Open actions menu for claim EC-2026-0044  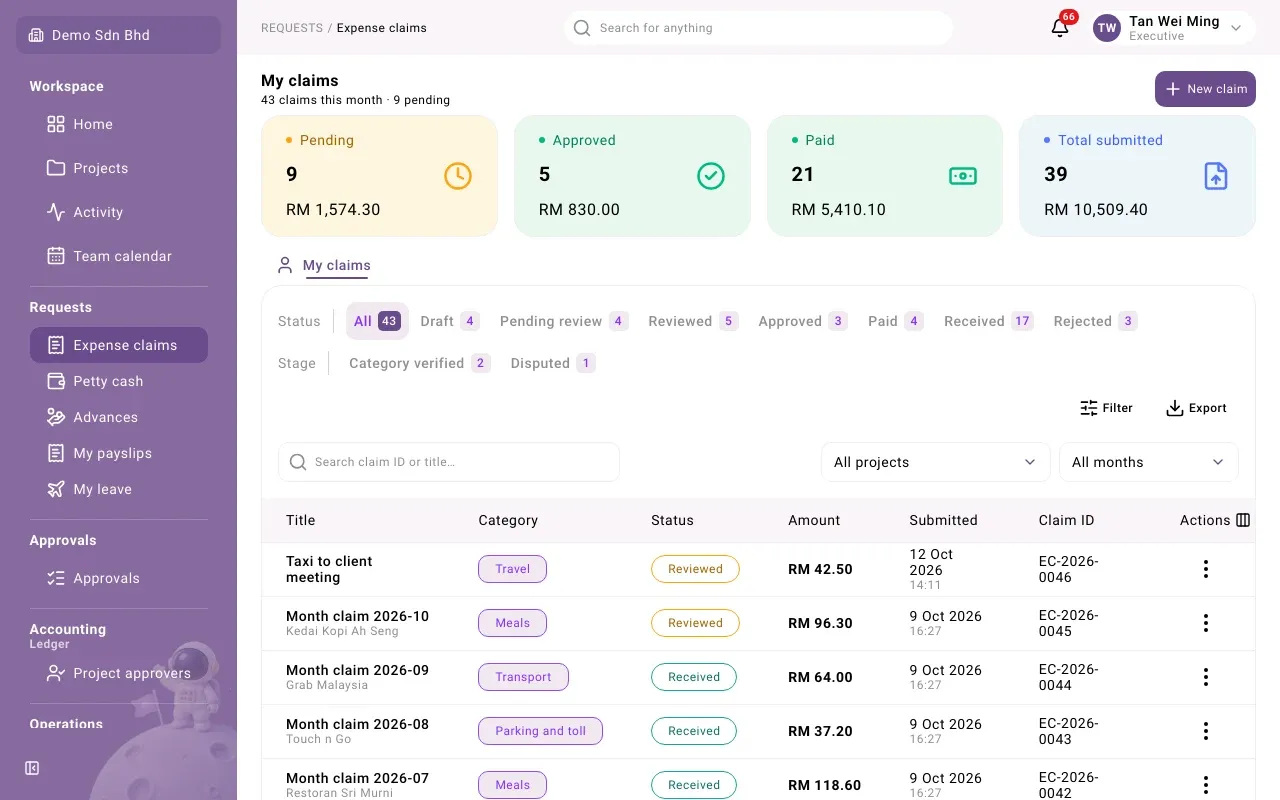point(1206,677)
